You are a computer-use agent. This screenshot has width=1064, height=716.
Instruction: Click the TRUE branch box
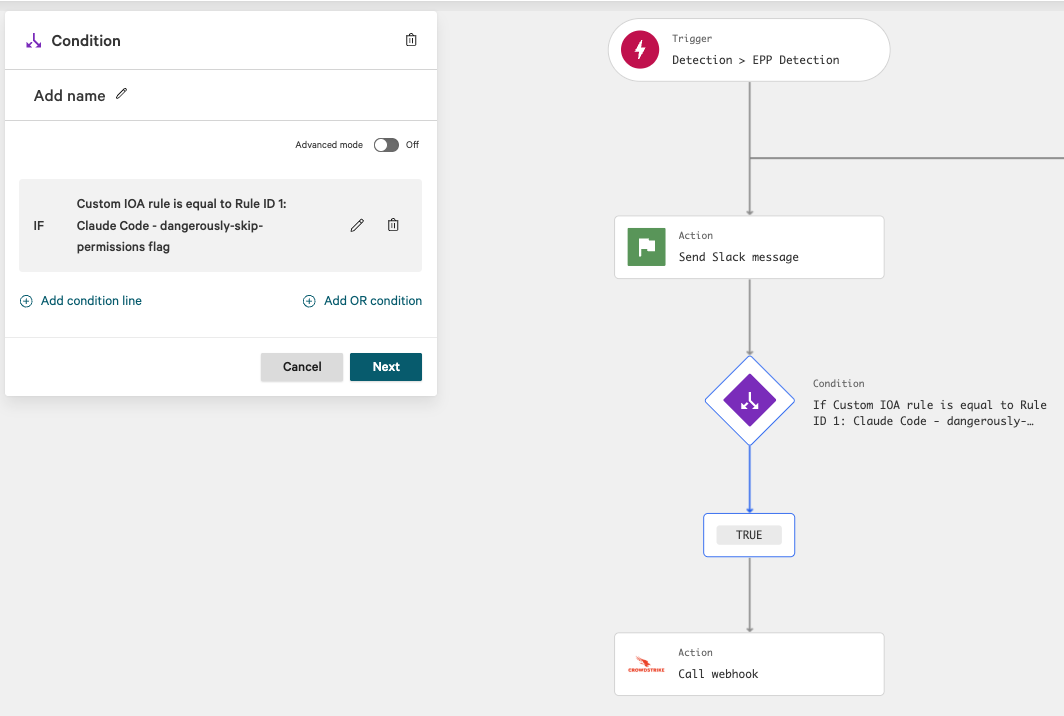coord(749,535)
